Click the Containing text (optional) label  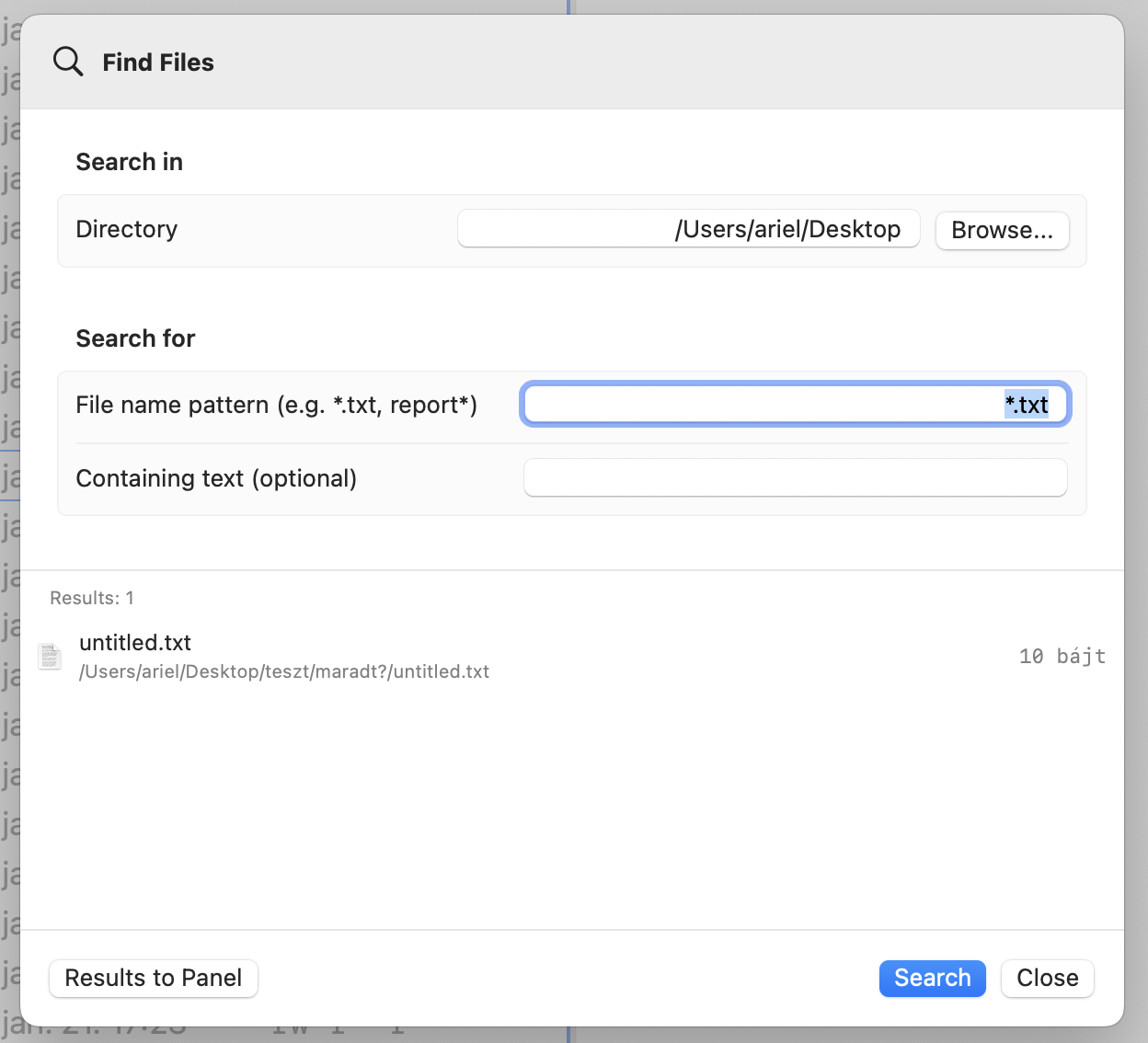point(216,479)
